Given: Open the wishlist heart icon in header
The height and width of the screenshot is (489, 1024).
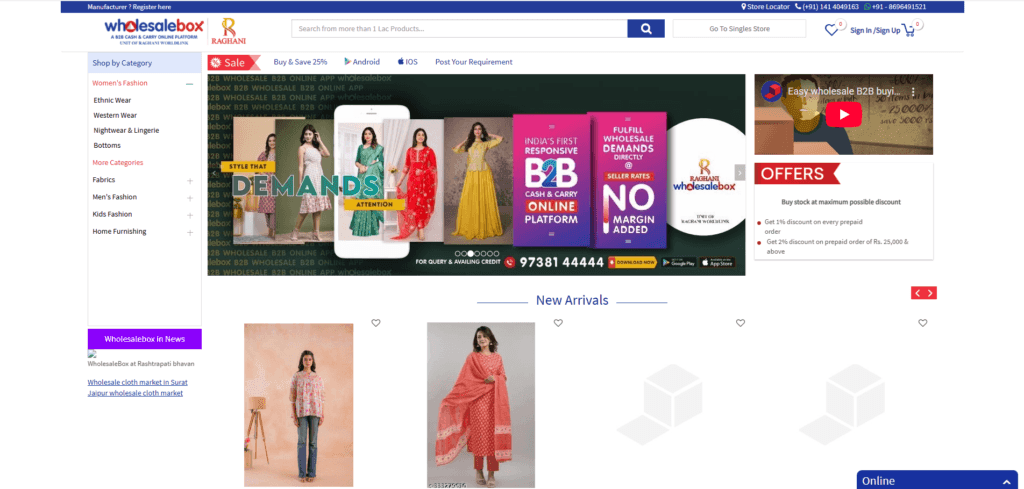Looking at the screenshot, I should (831, 29).
